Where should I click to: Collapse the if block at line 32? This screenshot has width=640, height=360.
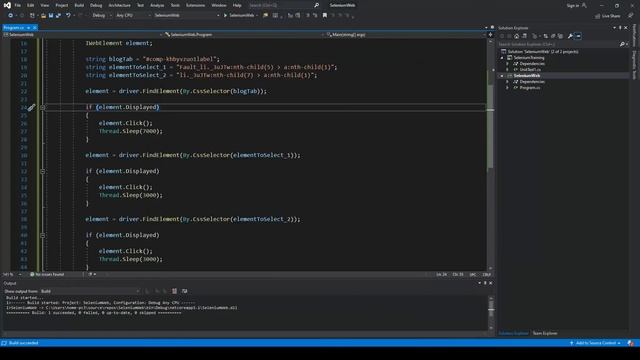pos(42,171)
